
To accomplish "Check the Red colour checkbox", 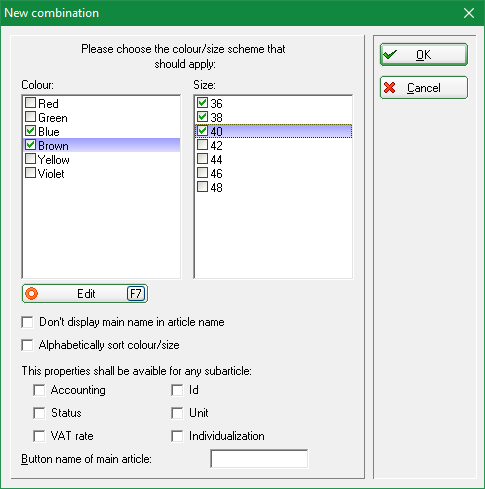I will click(30, 103).
